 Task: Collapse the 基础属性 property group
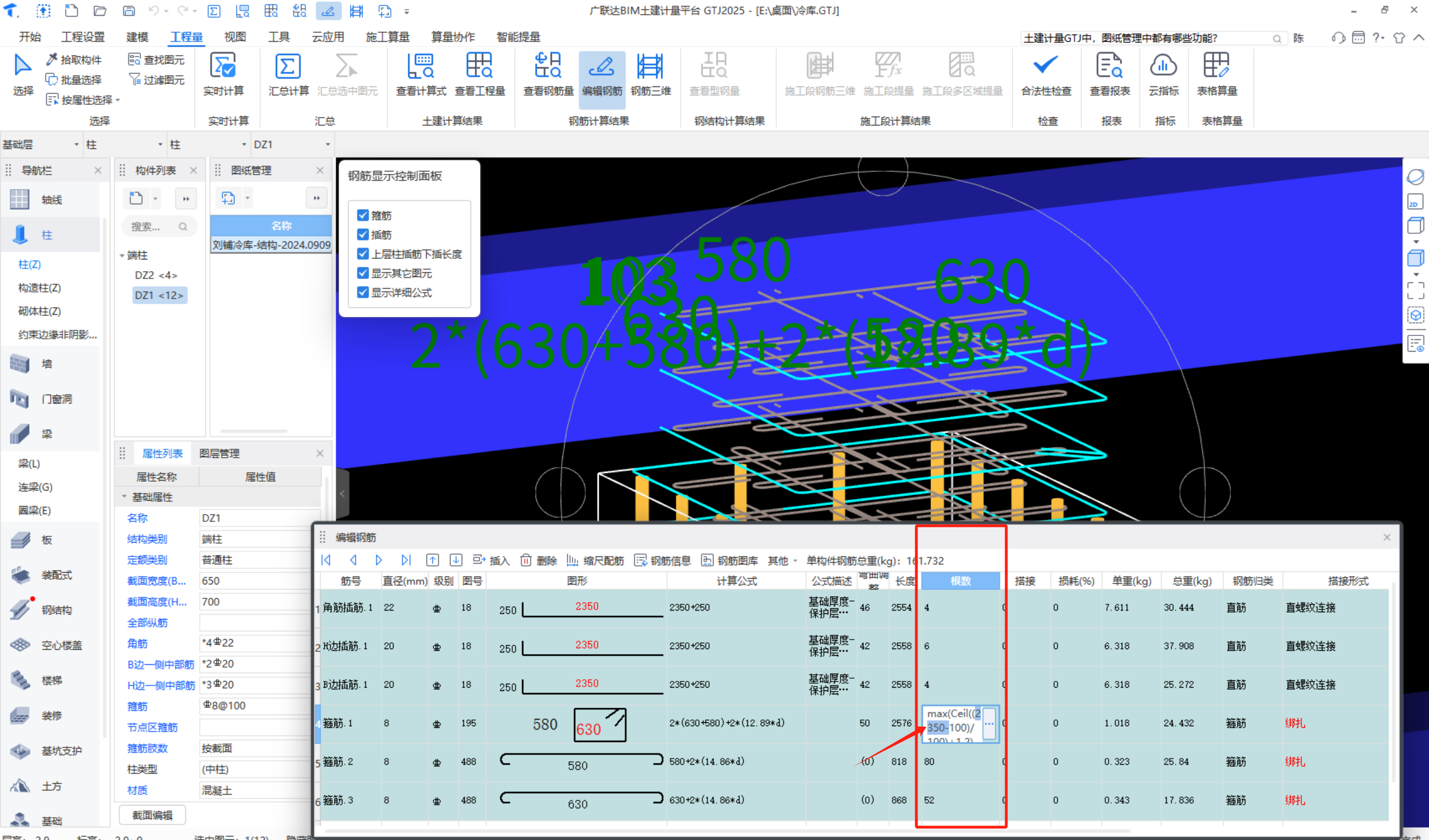[123, 497]
